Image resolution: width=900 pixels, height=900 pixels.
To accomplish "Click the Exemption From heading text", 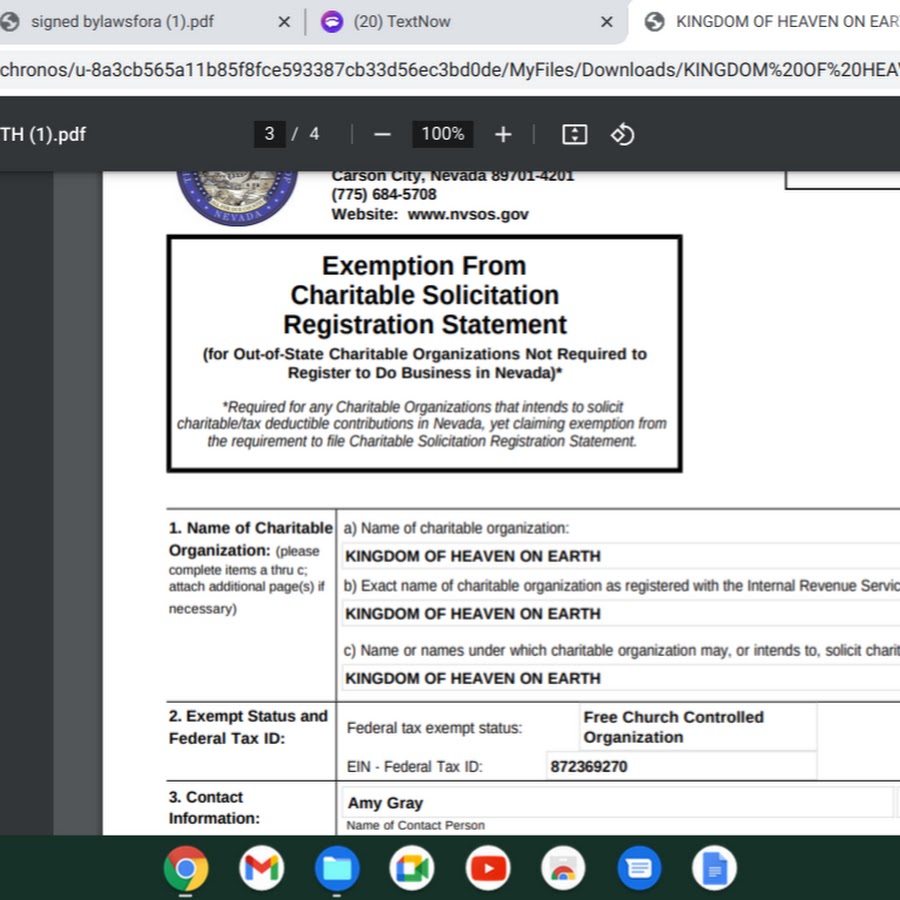I will pos(424,266).
